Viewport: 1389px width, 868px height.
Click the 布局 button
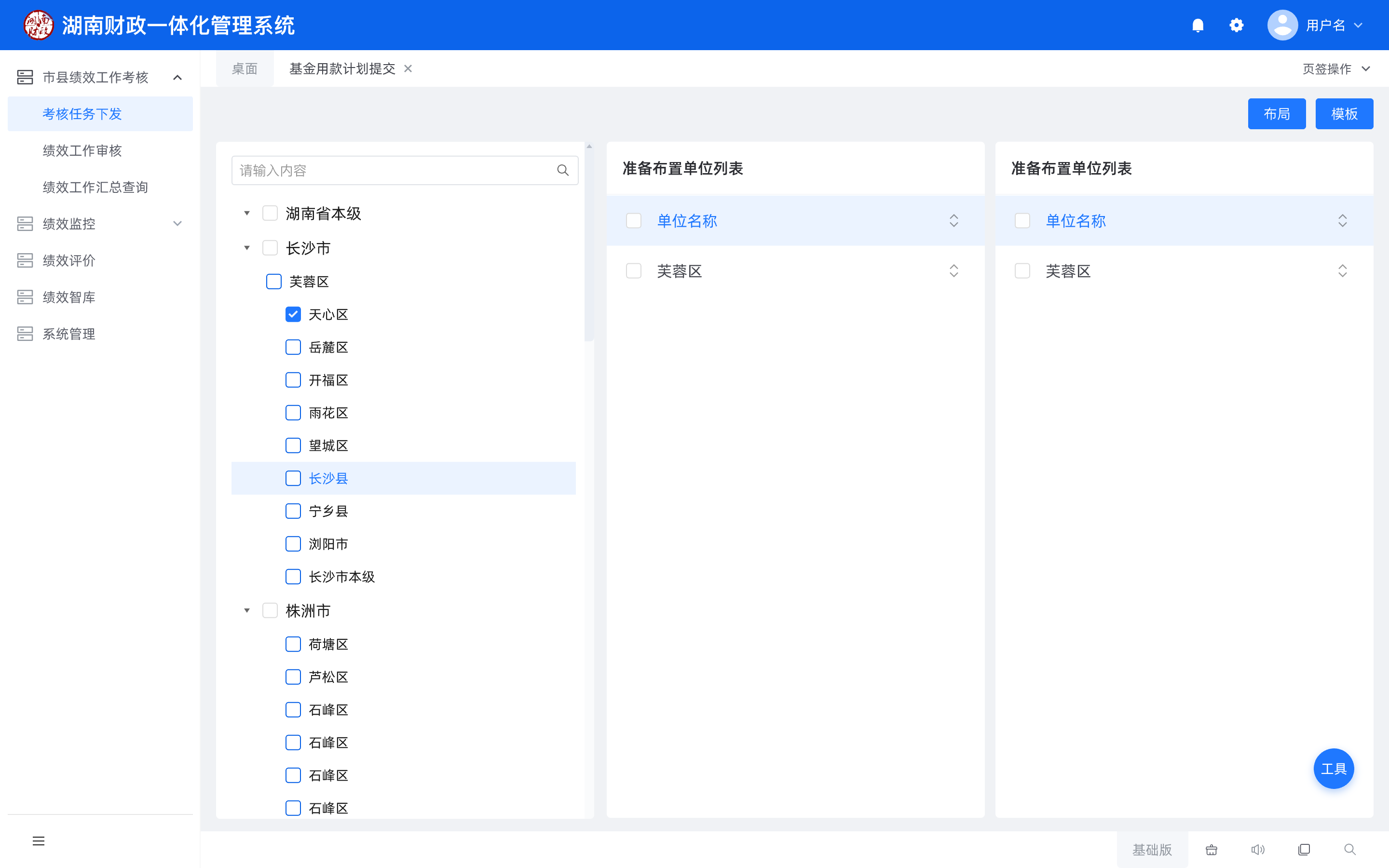tap(1277, 114)
